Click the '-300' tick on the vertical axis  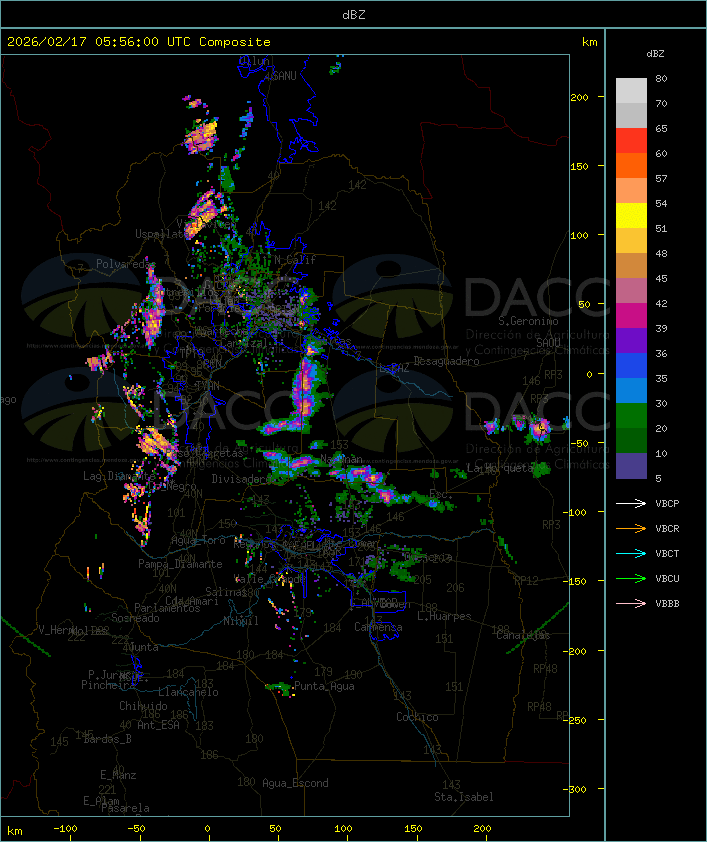tap(577, 789)
